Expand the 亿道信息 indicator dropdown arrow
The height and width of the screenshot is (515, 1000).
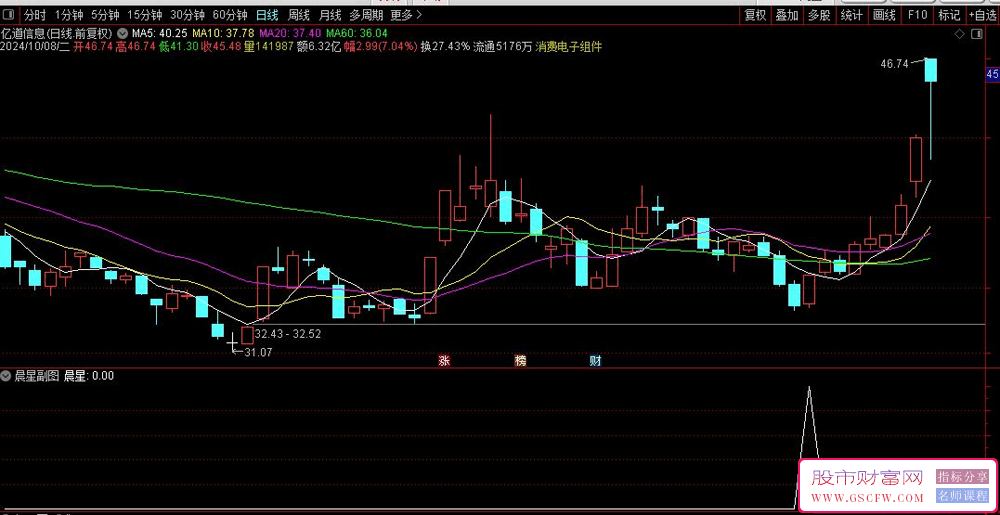coord(122,33)
